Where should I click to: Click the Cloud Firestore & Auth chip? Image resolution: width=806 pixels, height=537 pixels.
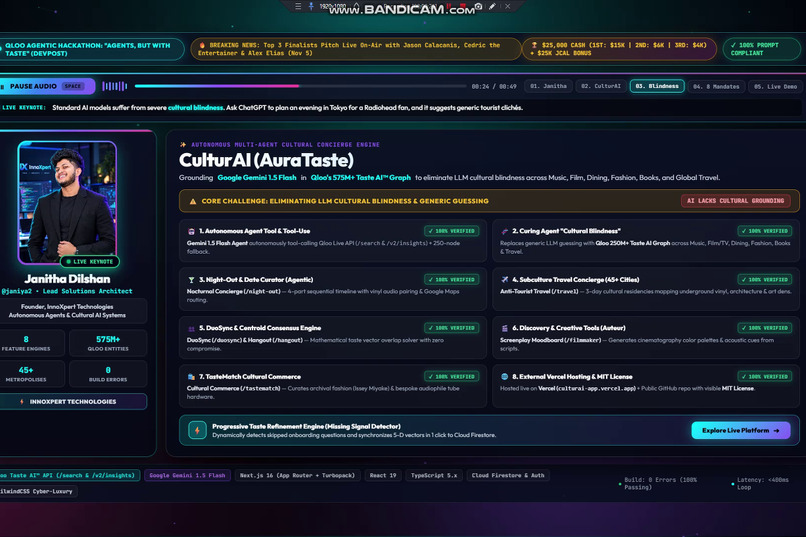click(508, 475)
